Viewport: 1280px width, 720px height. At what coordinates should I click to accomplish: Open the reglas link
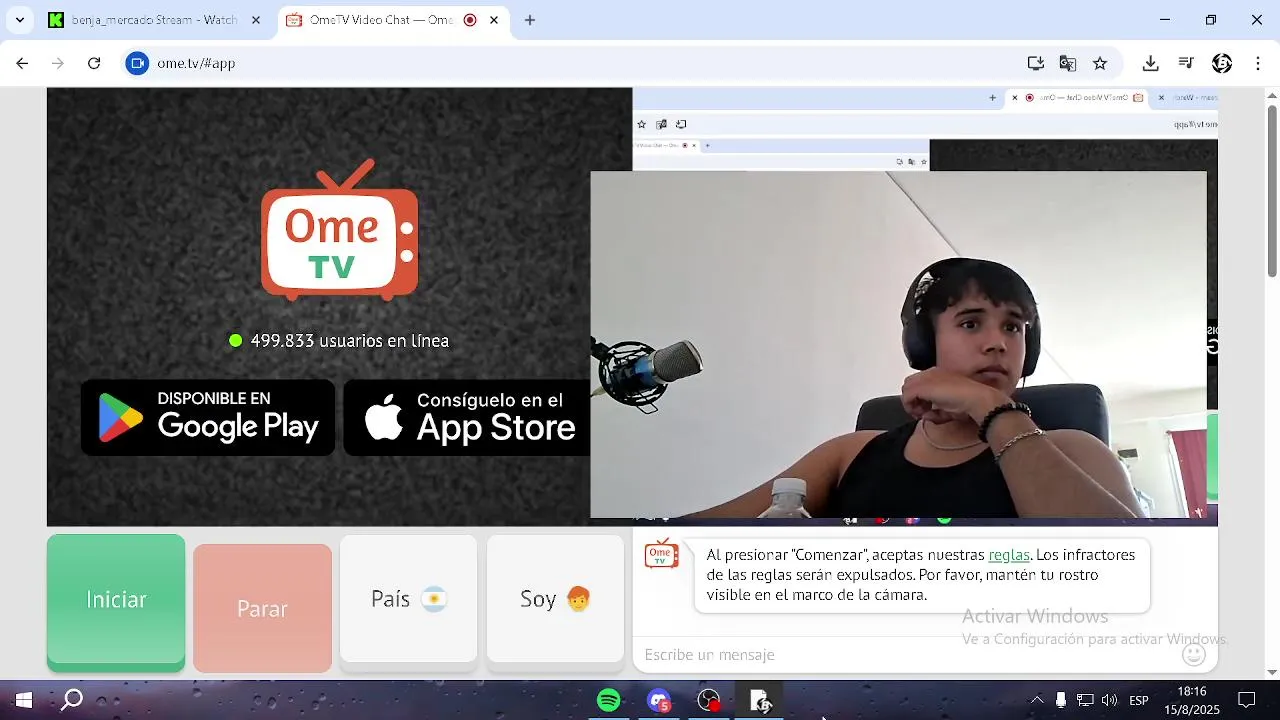1009,555
